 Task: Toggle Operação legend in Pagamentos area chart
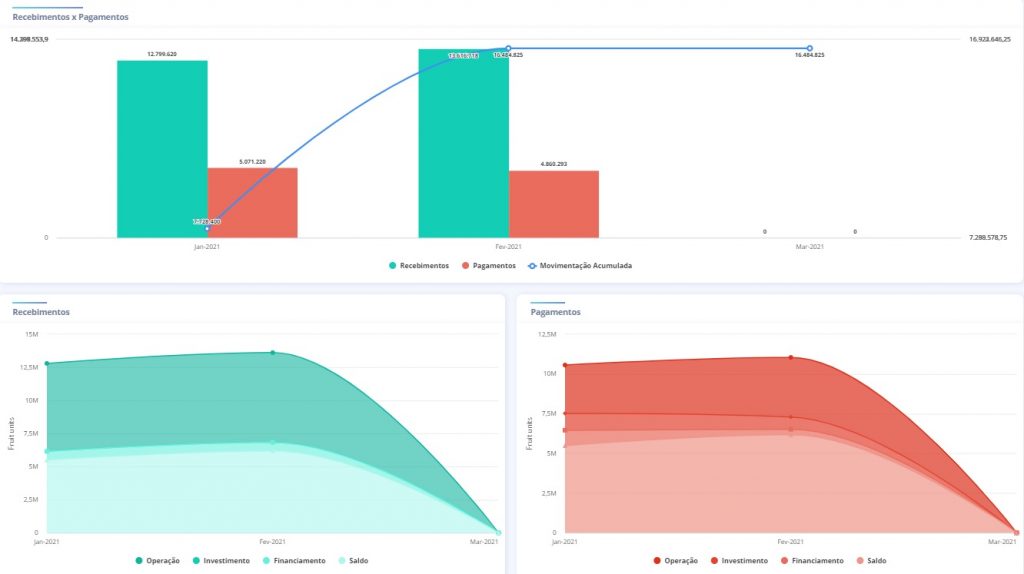point(675,561)
